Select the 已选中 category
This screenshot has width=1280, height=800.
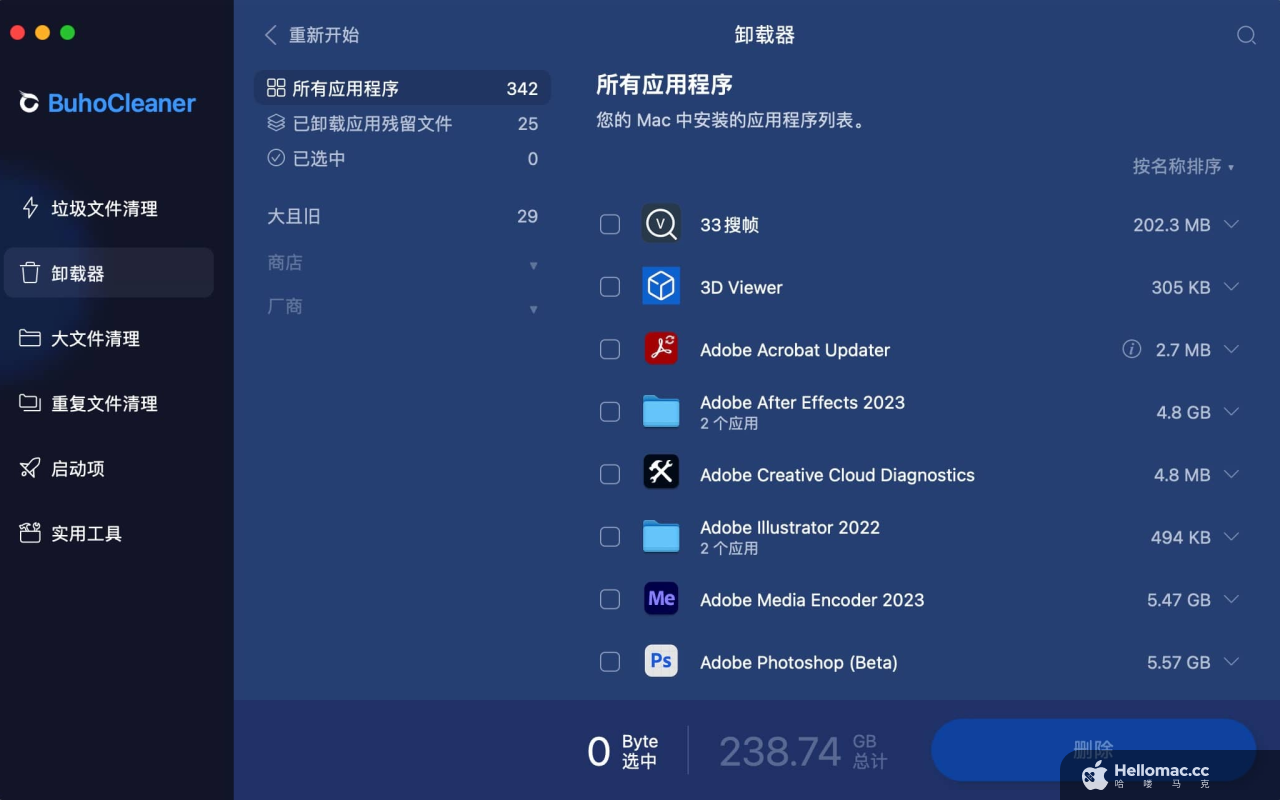(402, 158)
